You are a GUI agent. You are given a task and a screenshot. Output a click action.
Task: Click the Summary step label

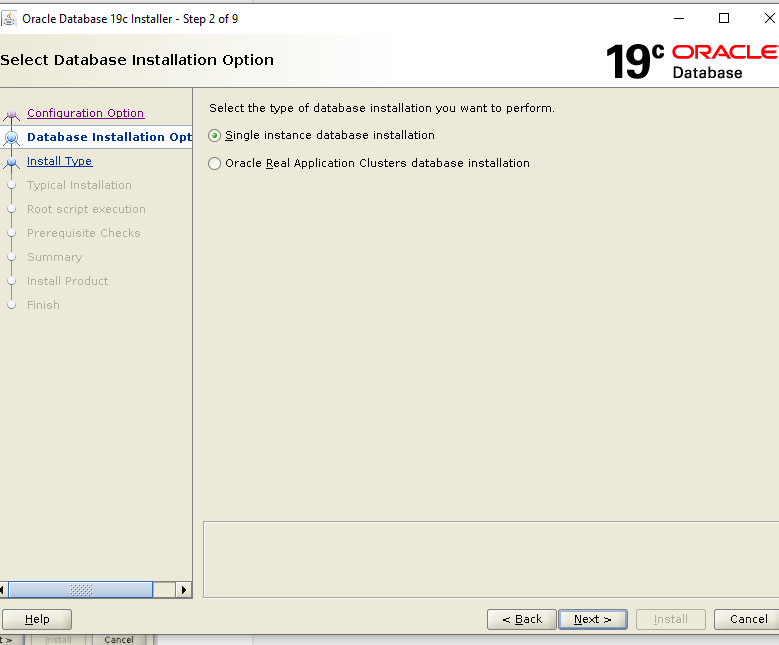tap(55, 257)
